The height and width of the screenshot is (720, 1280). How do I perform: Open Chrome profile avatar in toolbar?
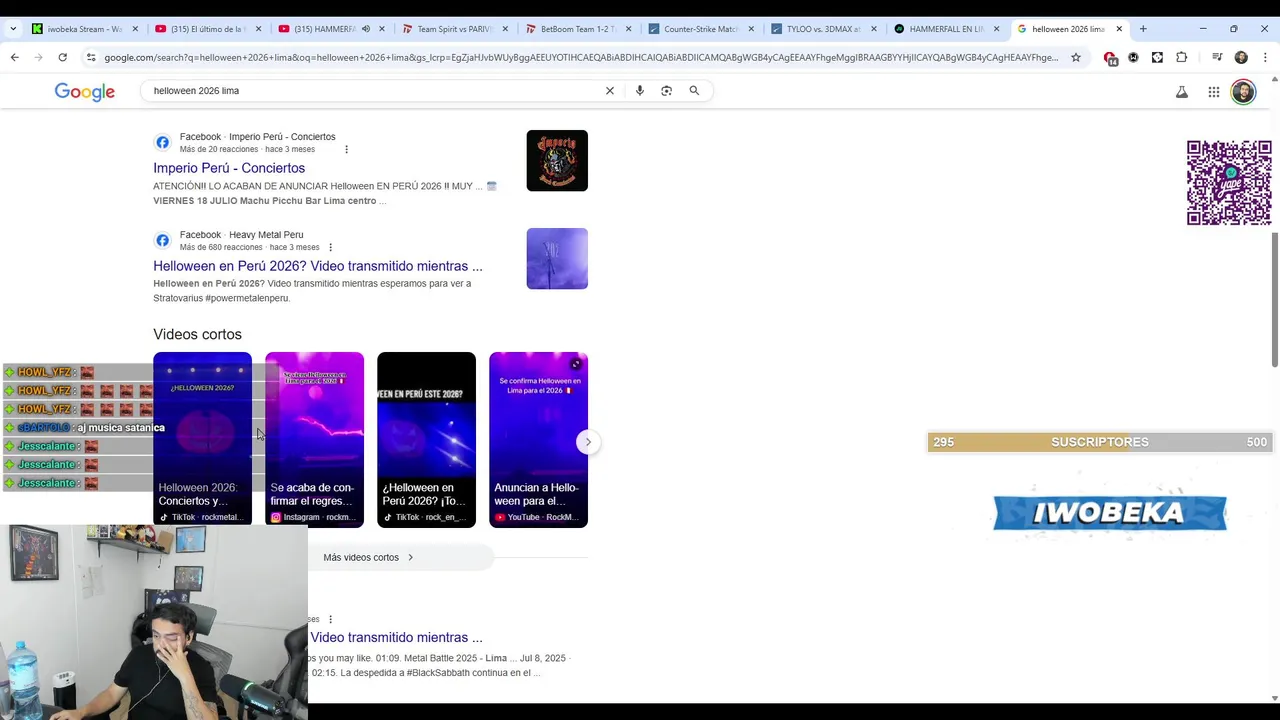click(x=1241, y=57)
